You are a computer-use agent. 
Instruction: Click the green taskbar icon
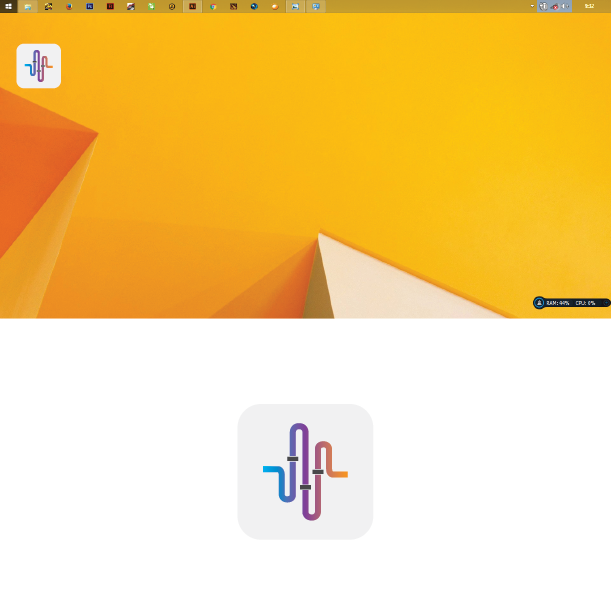(151, 6)
